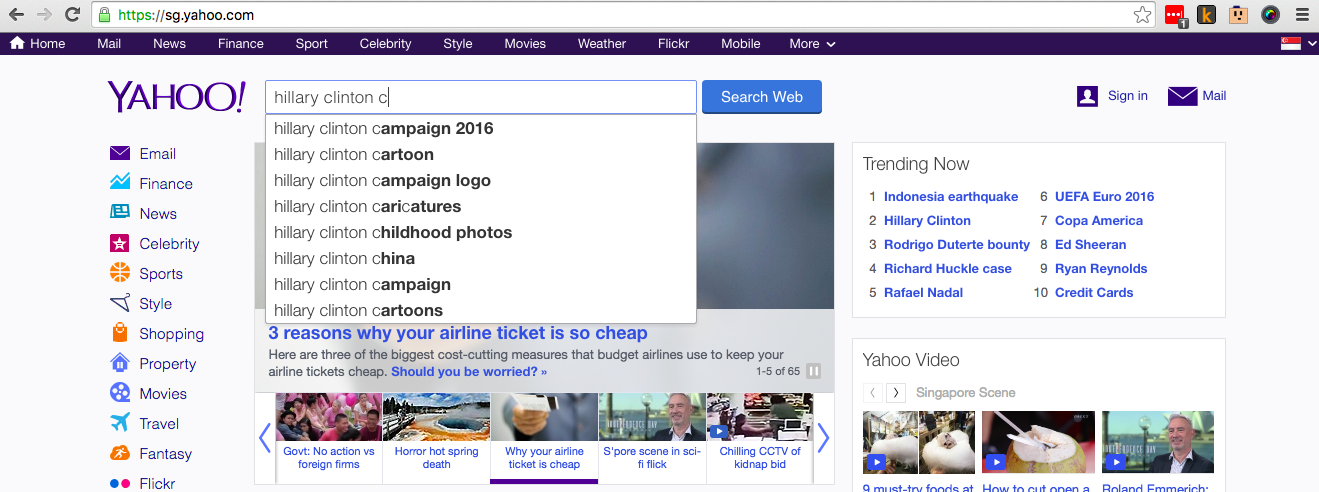Open trending topic UEFA Euro 2016
Screen dimensions: 1319x492
tap(1104, 197)
